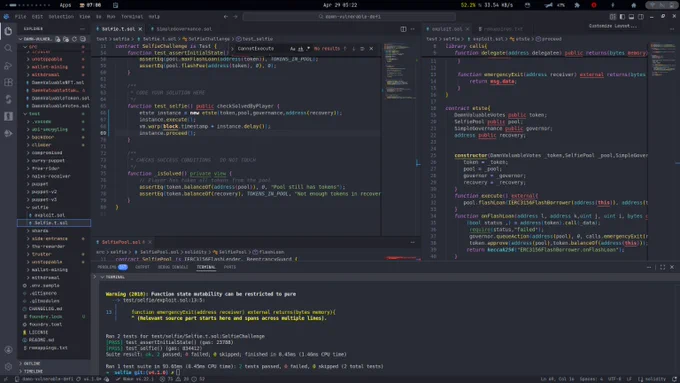
Task: Click the language mode in status bar
Action: pos(655,379)
